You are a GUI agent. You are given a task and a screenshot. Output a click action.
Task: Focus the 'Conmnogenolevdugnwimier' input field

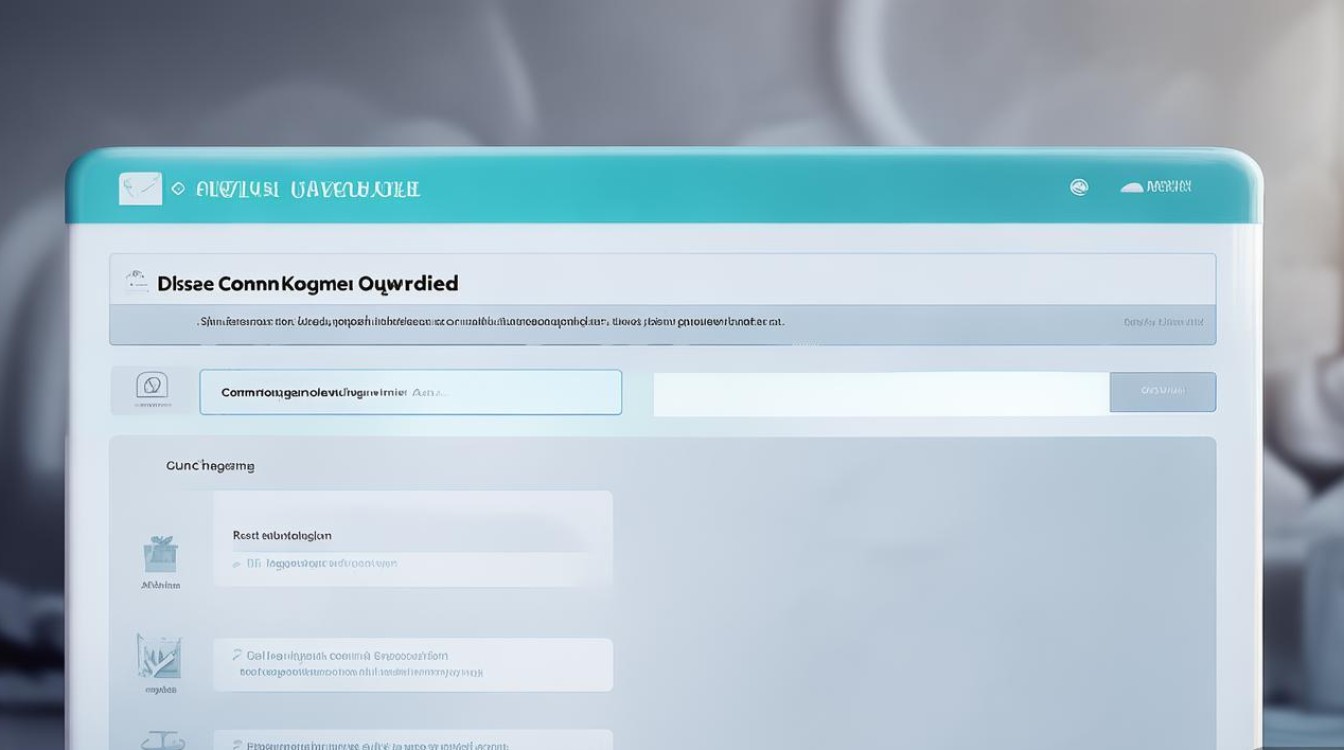(x=410, y=392)
